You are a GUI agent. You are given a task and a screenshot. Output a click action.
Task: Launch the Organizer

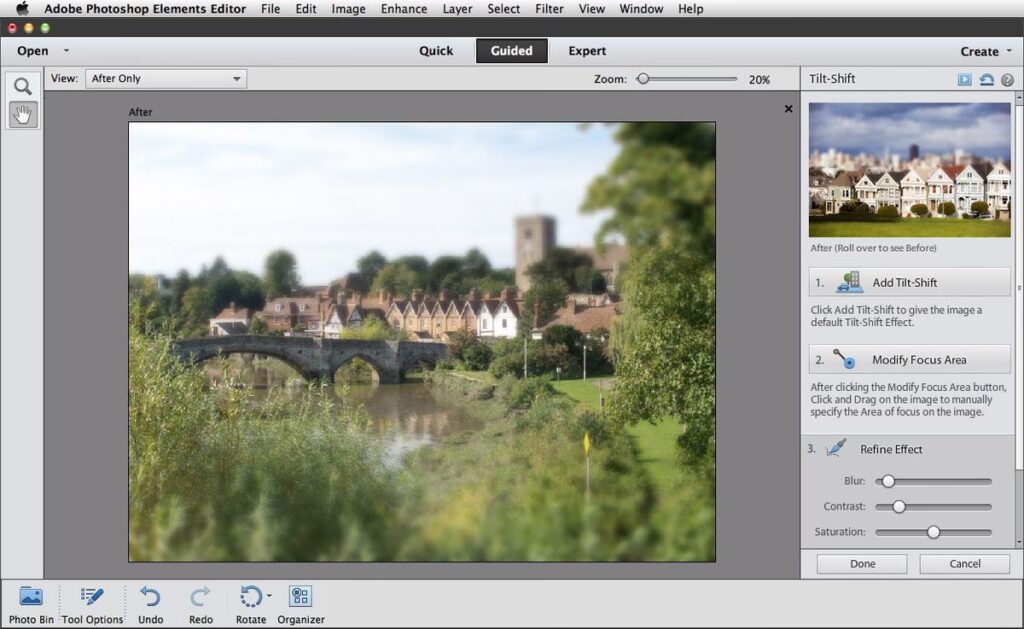(300, 604)
